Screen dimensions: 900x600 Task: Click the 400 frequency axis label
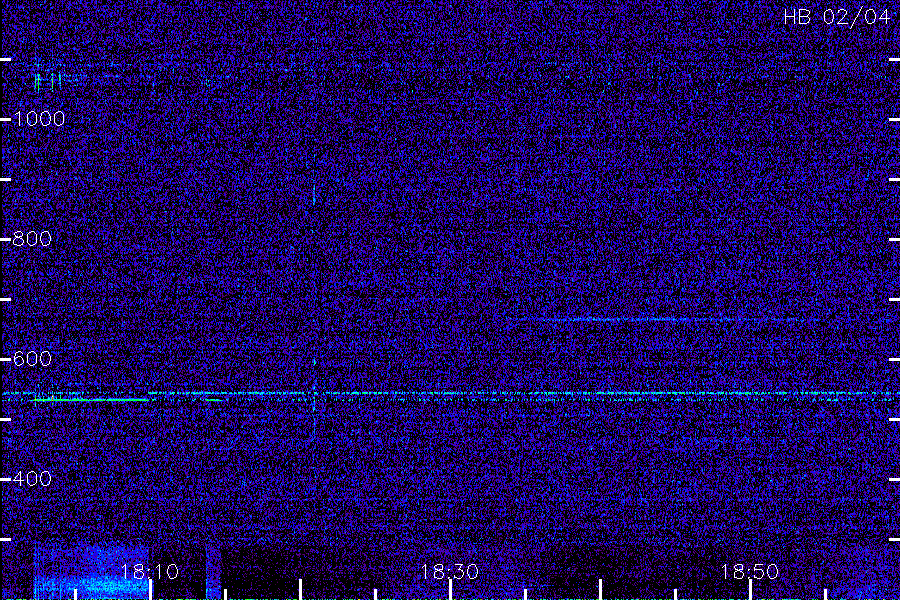32,479
